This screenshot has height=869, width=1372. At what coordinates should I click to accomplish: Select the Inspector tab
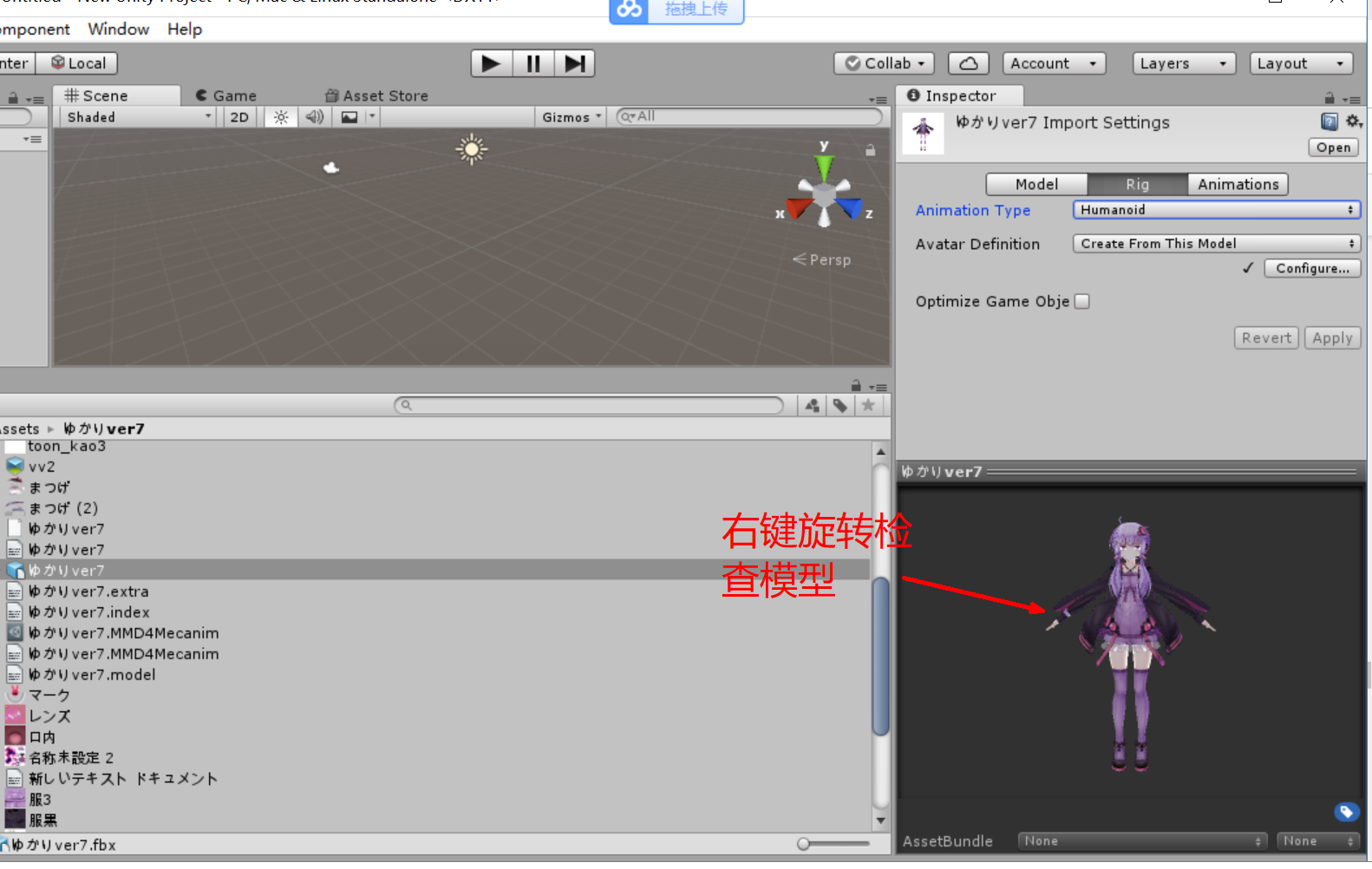point(960,95)
